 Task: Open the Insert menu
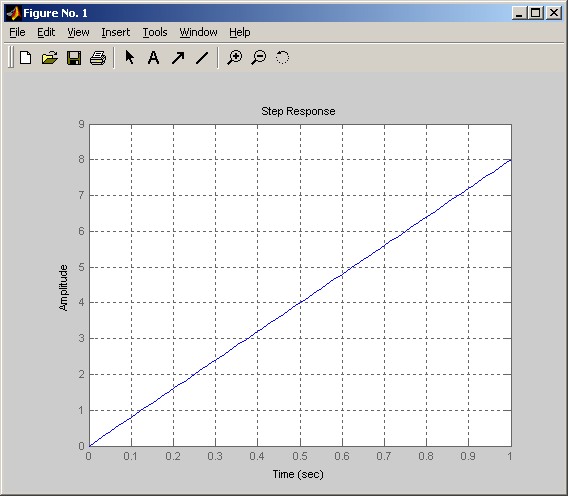point(116,32)
